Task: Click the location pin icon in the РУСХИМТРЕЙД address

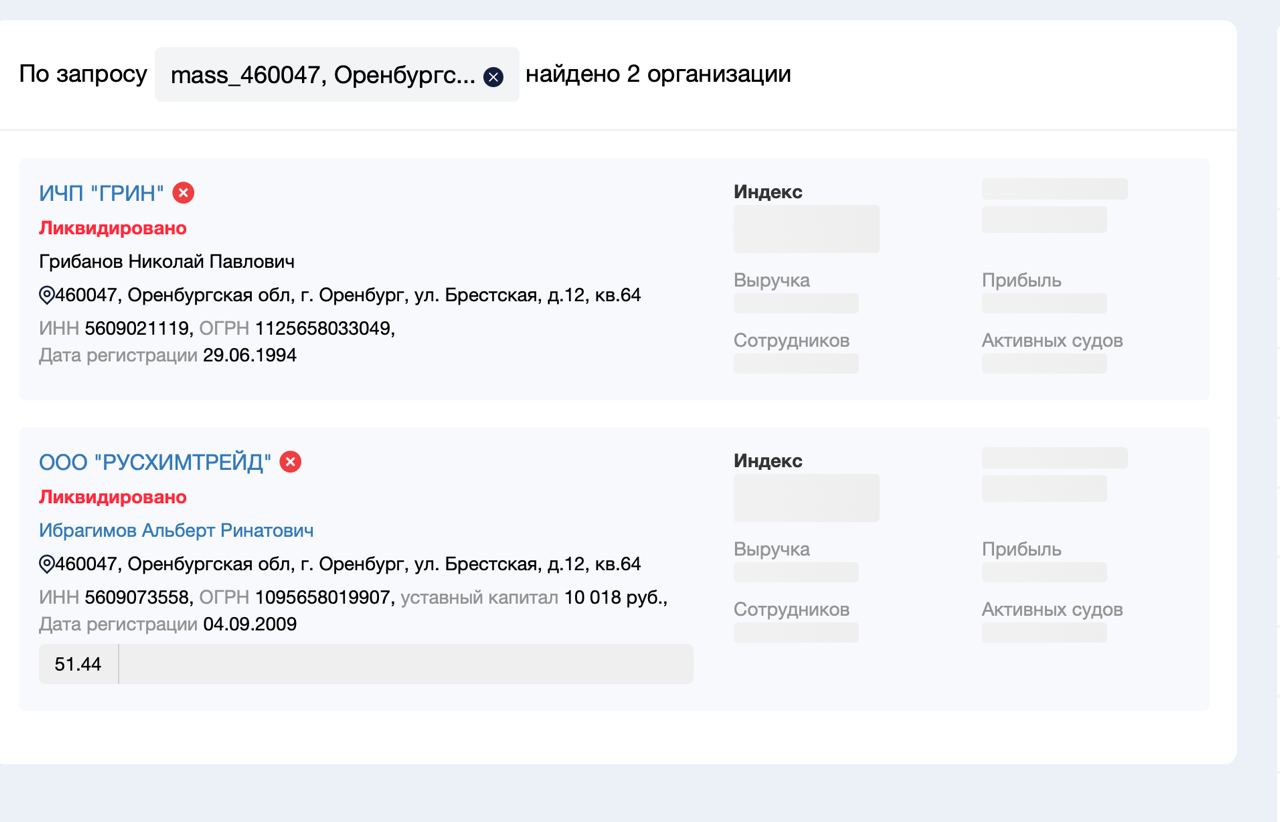Action: tap(46, 564)
